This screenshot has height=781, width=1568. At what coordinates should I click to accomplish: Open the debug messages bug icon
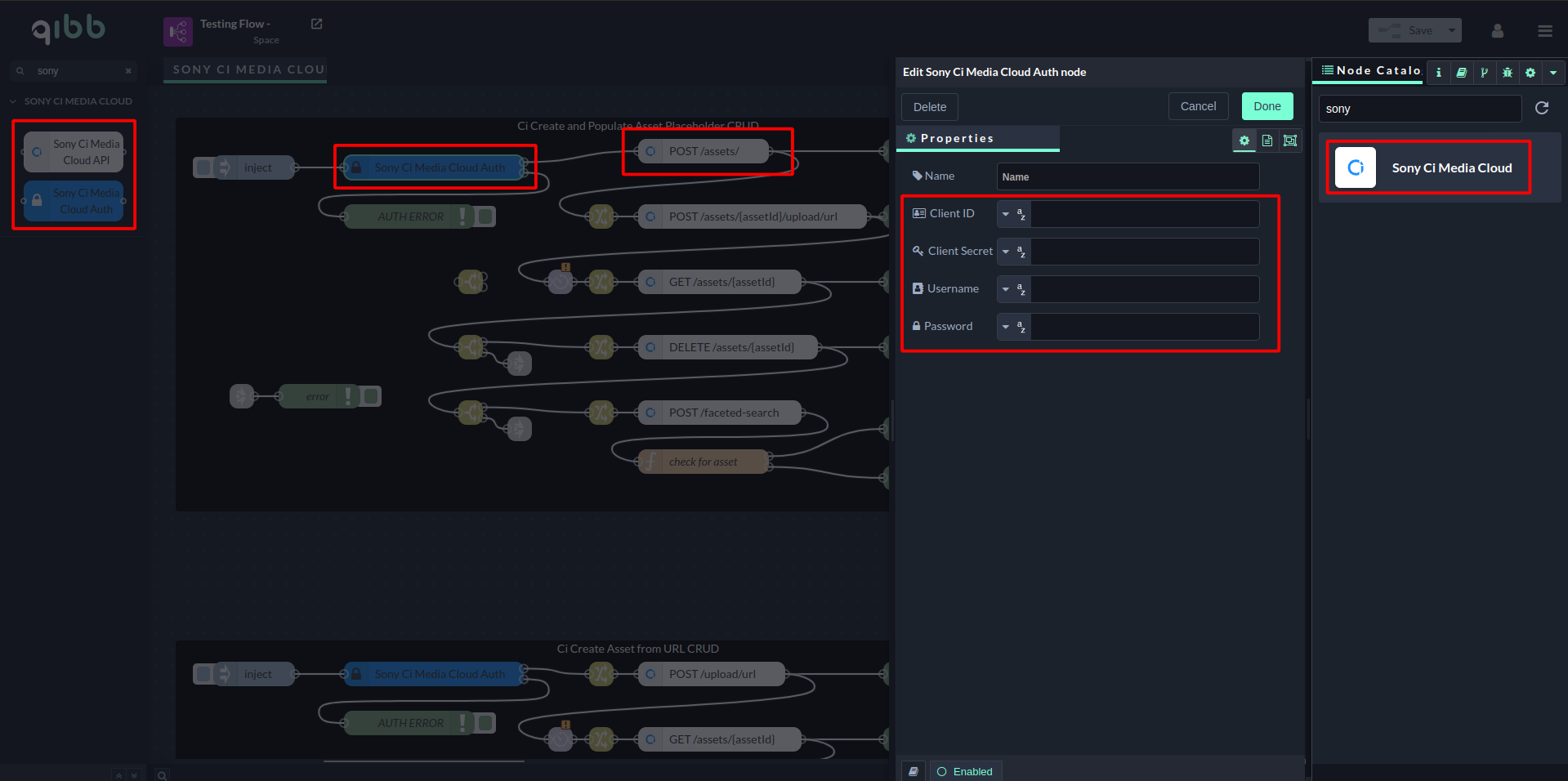1508,73
